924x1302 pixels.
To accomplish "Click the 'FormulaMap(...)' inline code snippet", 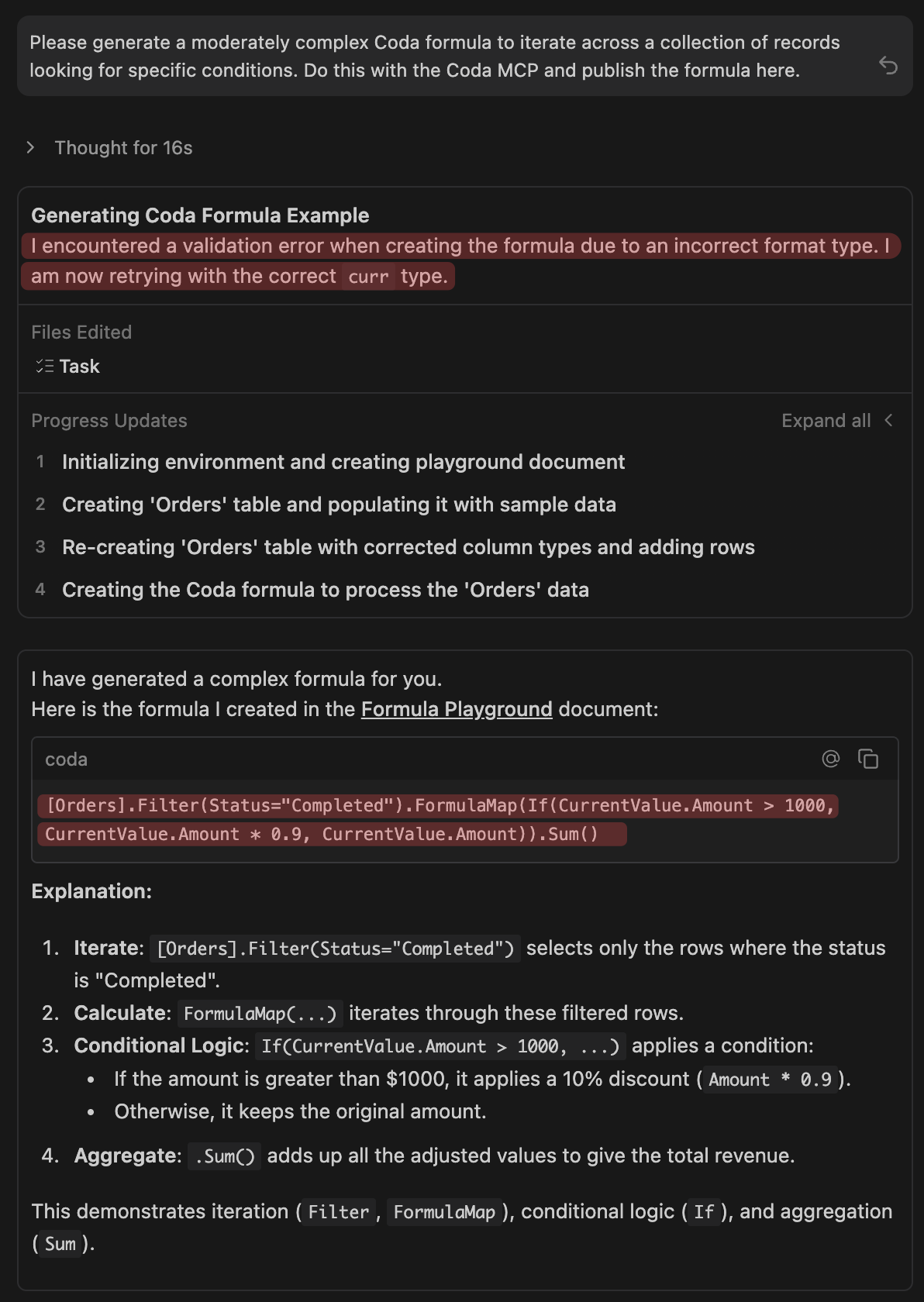I will click(260, 1014).
